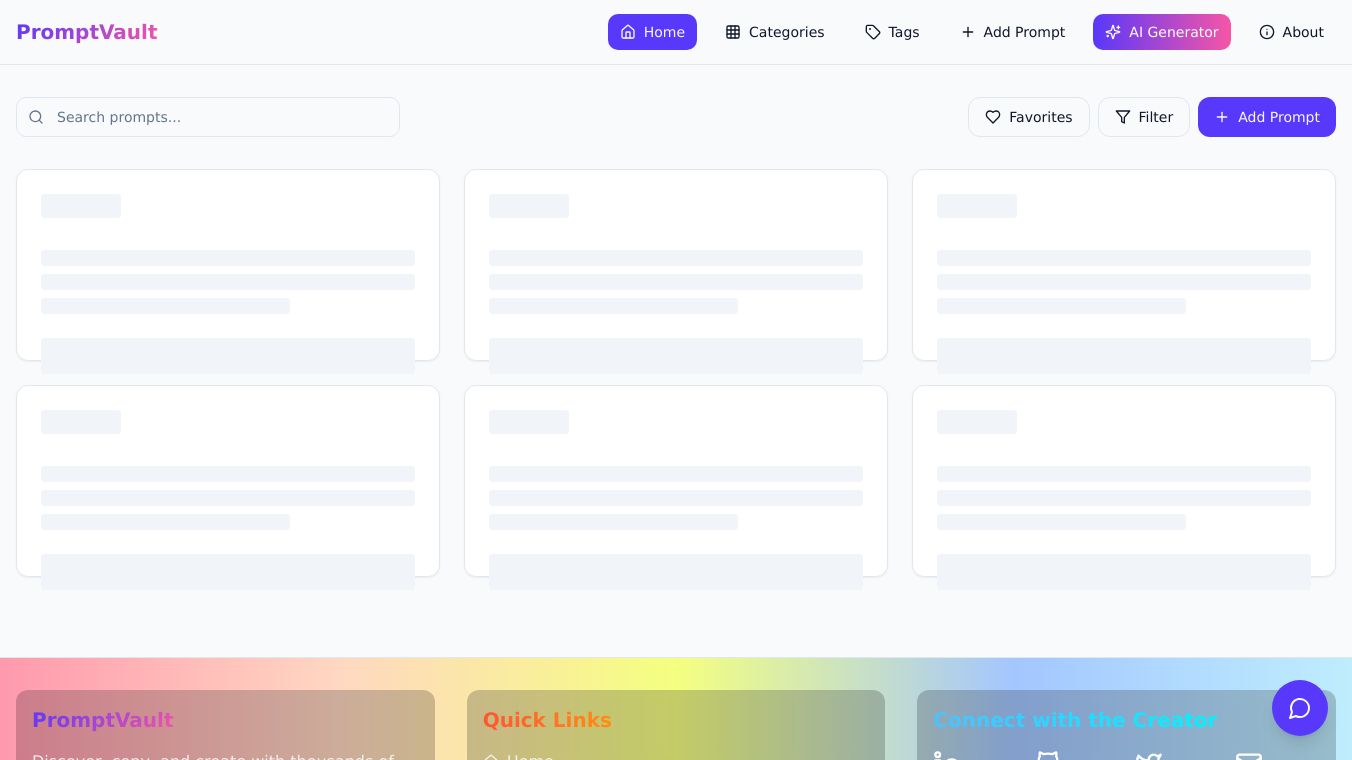The image size is (1352, 760).
Task: Open the floating chat bubble button
Action: (x=1299, y=708)
